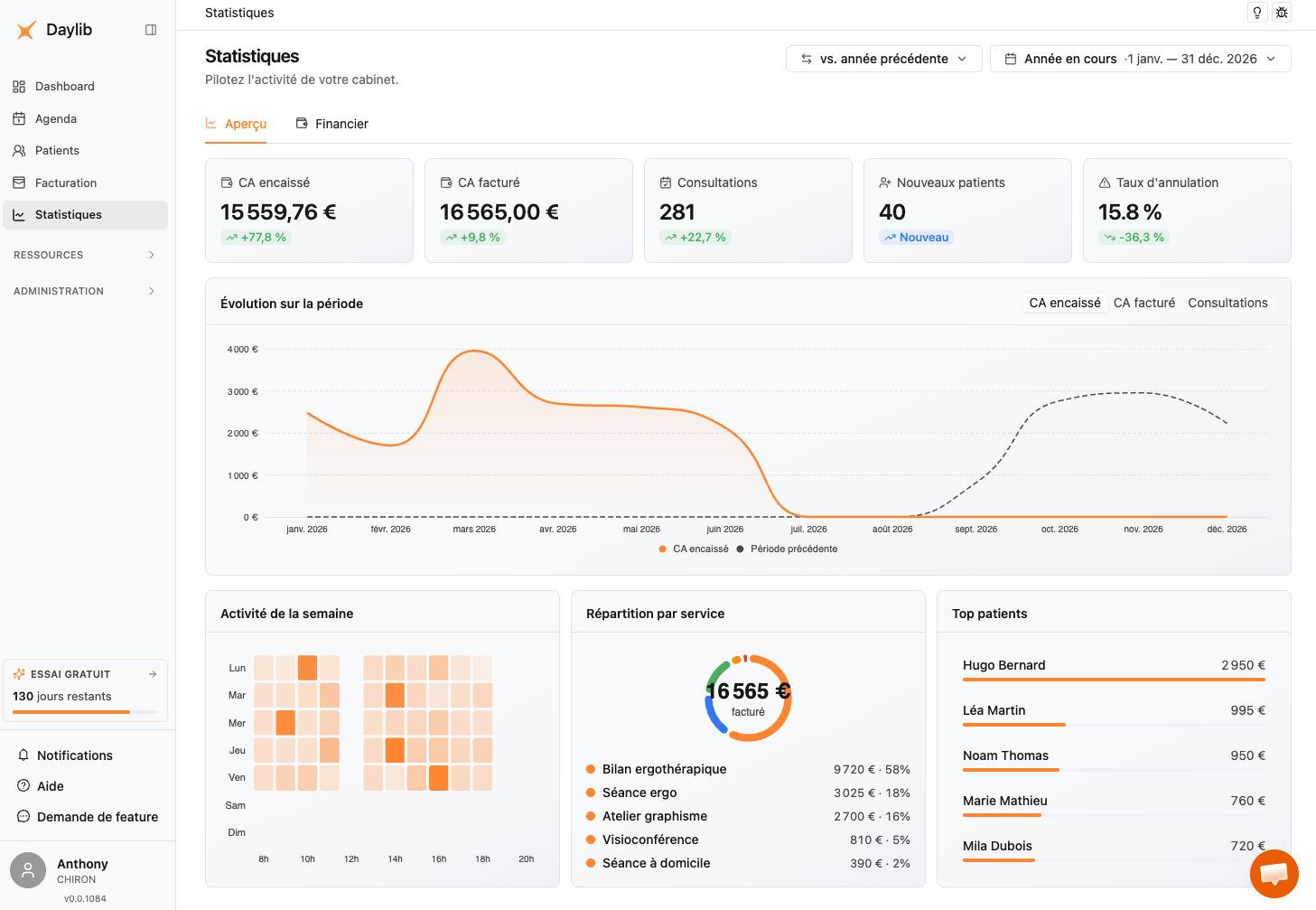Open Facturation from the sidebar
The width and height of the screenshot is (1316, 910).
[x=85, y=183]
